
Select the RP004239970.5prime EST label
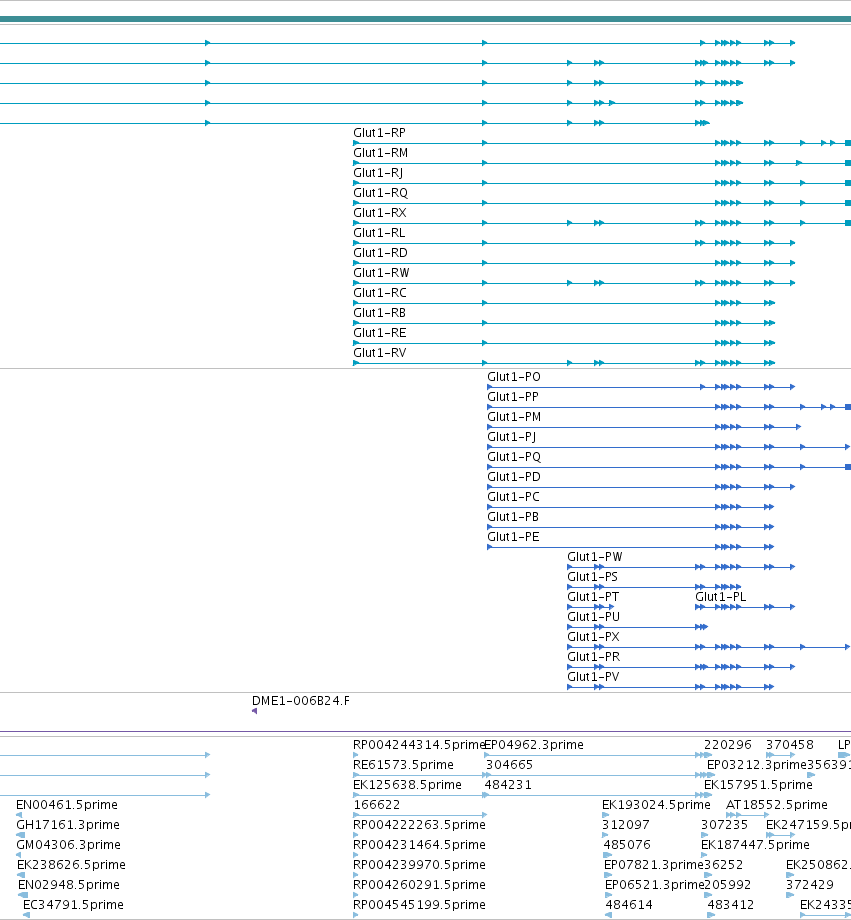point(420,865)
